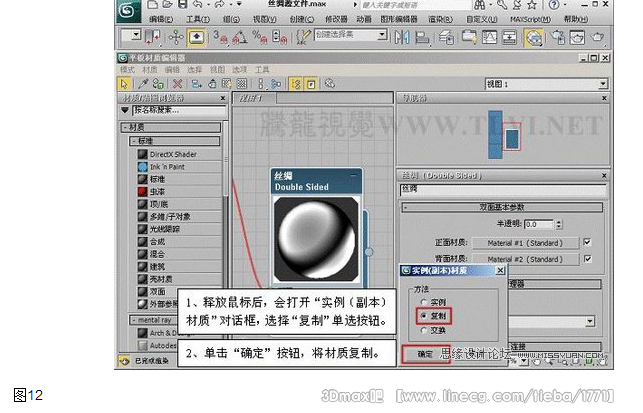The width and height of the screenshot is (643, 413).
Task: Click the Material #2 (Standard) button
Action: pyautogui.click(x=525, y=259)
